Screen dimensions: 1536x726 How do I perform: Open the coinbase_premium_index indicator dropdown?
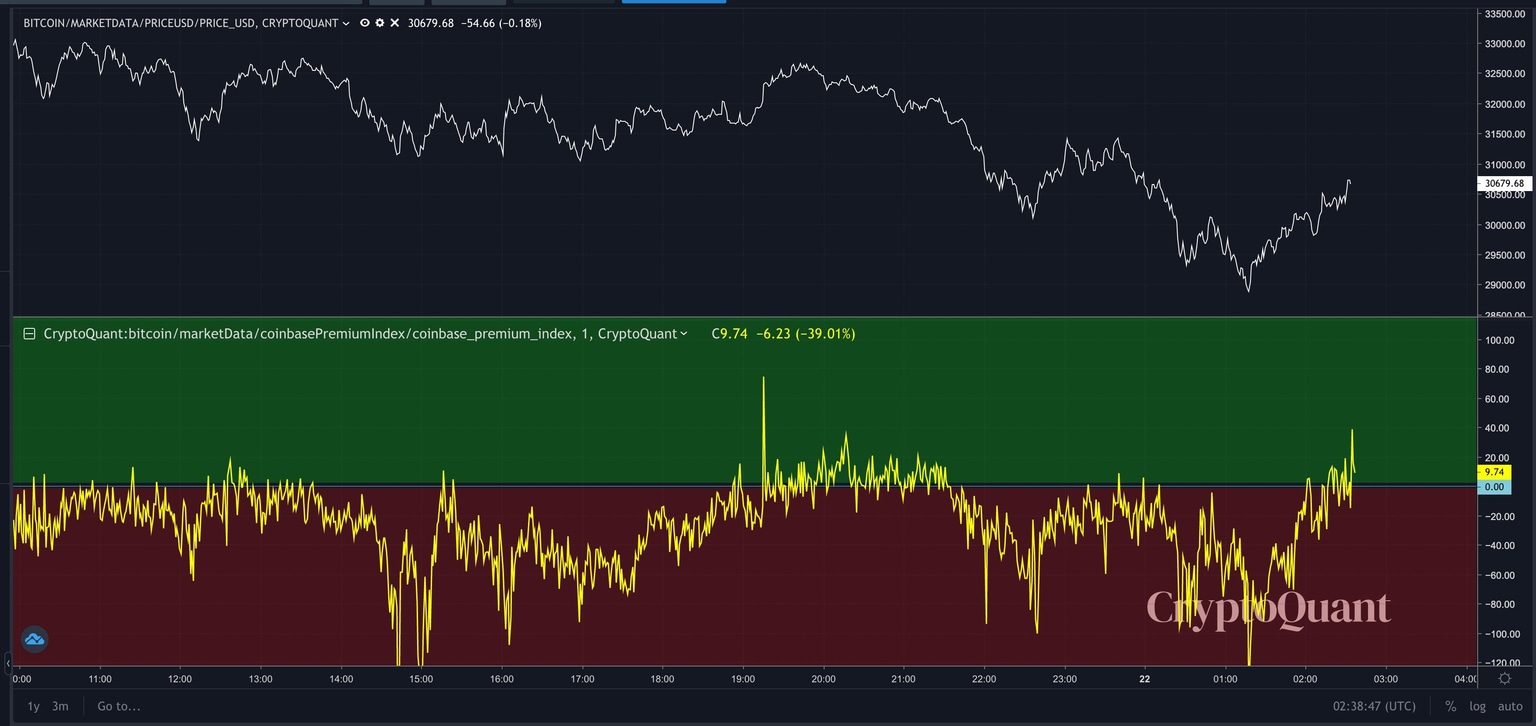pos(684,333)
